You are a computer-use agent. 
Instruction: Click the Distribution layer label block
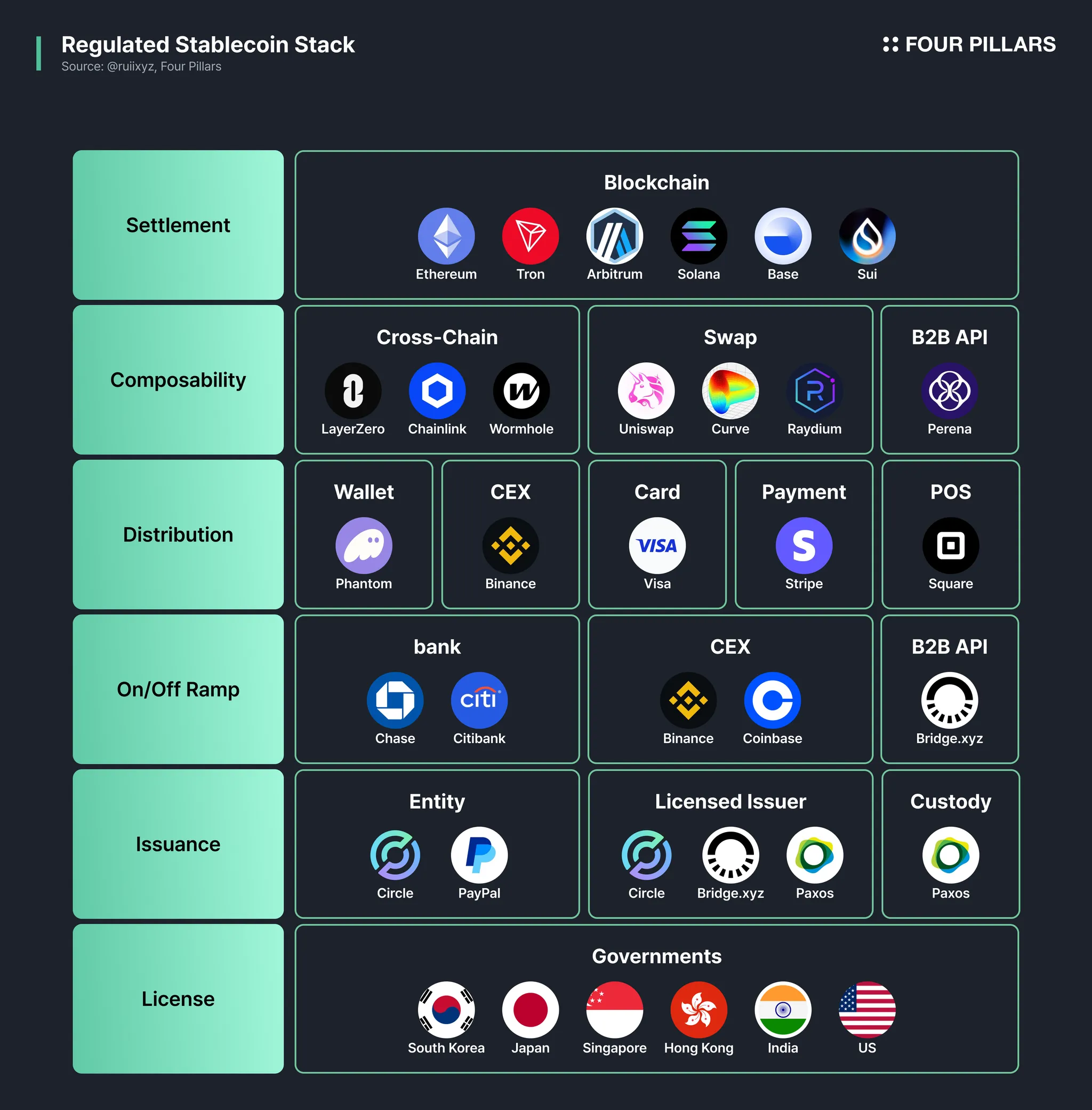[x=179, y=534]
